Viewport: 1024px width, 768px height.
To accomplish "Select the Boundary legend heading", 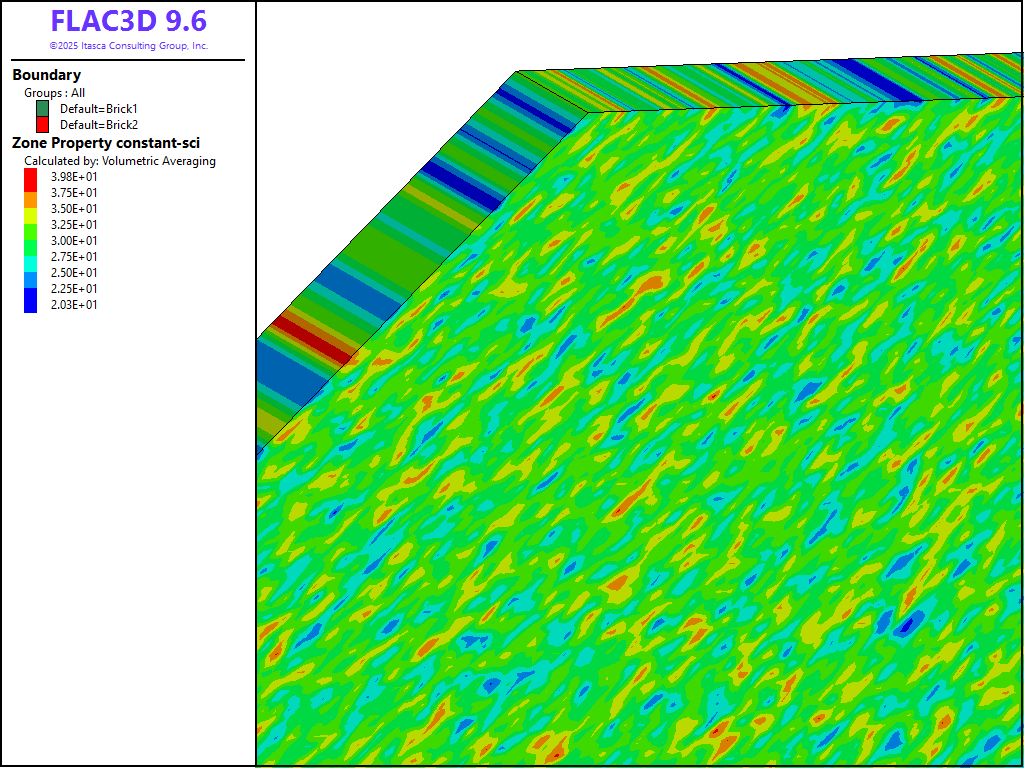I will 47,75.
